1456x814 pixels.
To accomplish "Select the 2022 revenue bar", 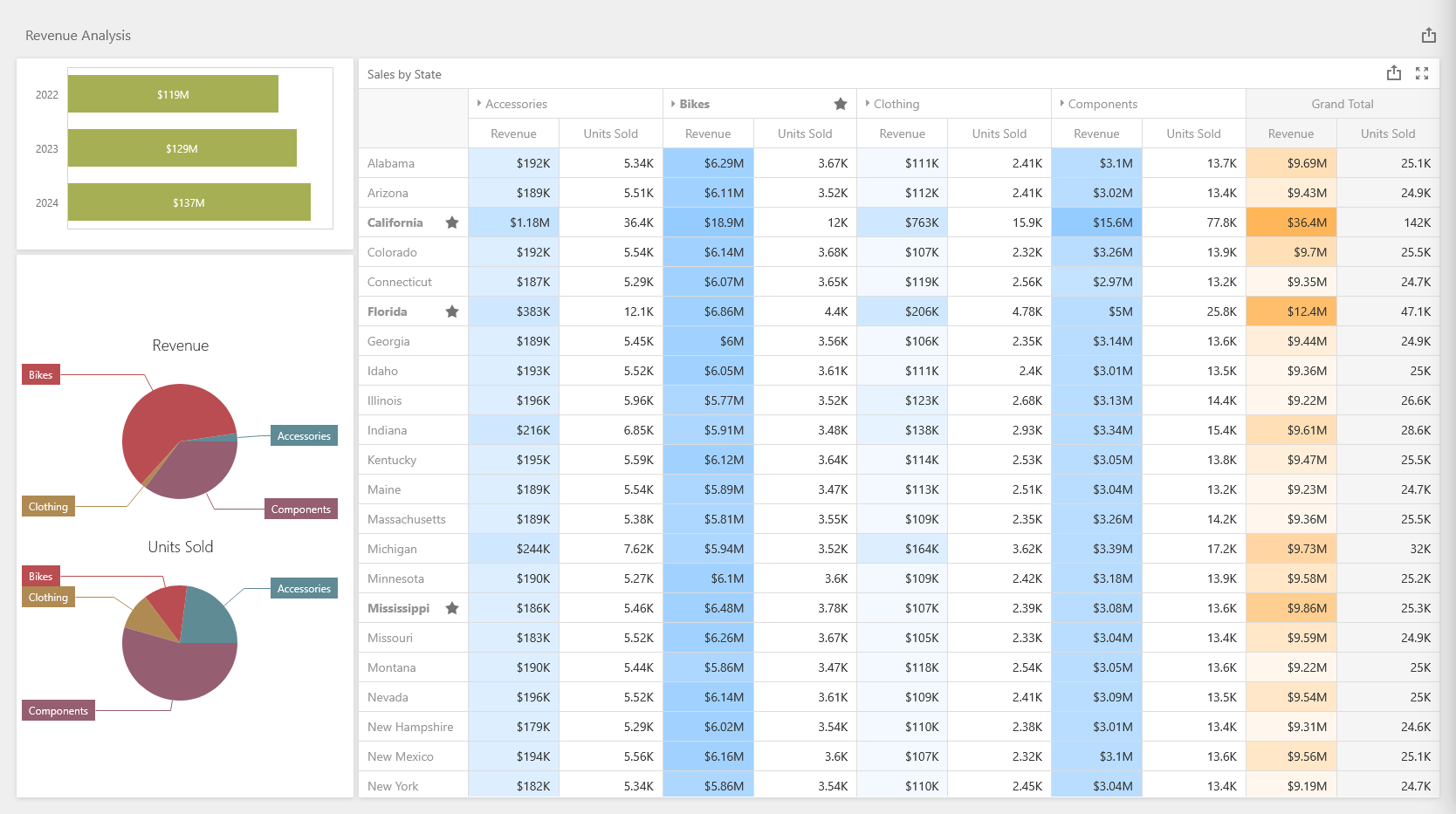I will [173, 94].
